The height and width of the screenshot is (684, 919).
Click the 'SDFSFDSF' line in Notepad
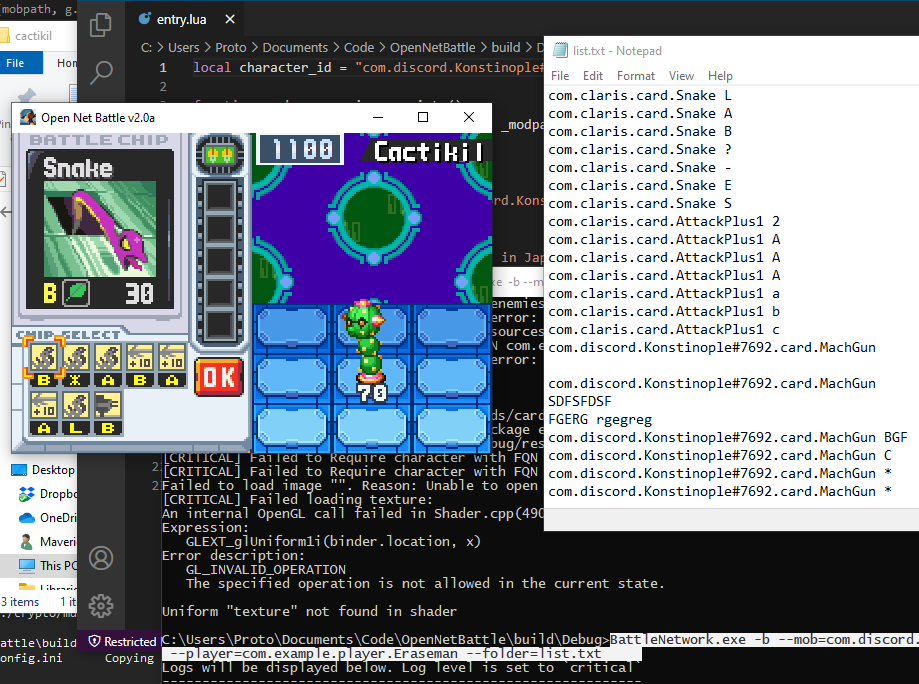pyautogui.click(x=579, y=401)
